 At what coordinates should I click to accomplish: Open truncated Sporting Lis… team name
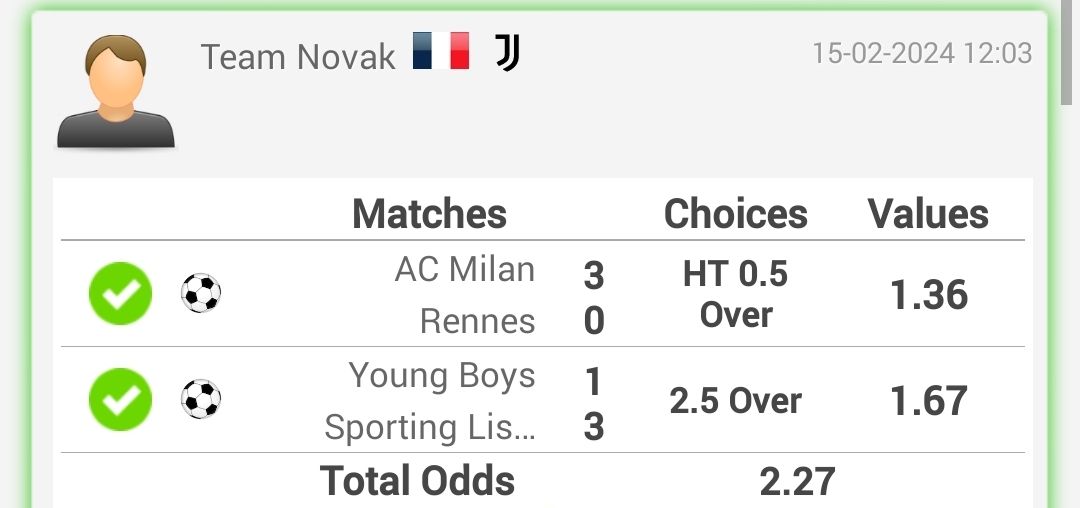pyautogui.click(x=430, y=427)
